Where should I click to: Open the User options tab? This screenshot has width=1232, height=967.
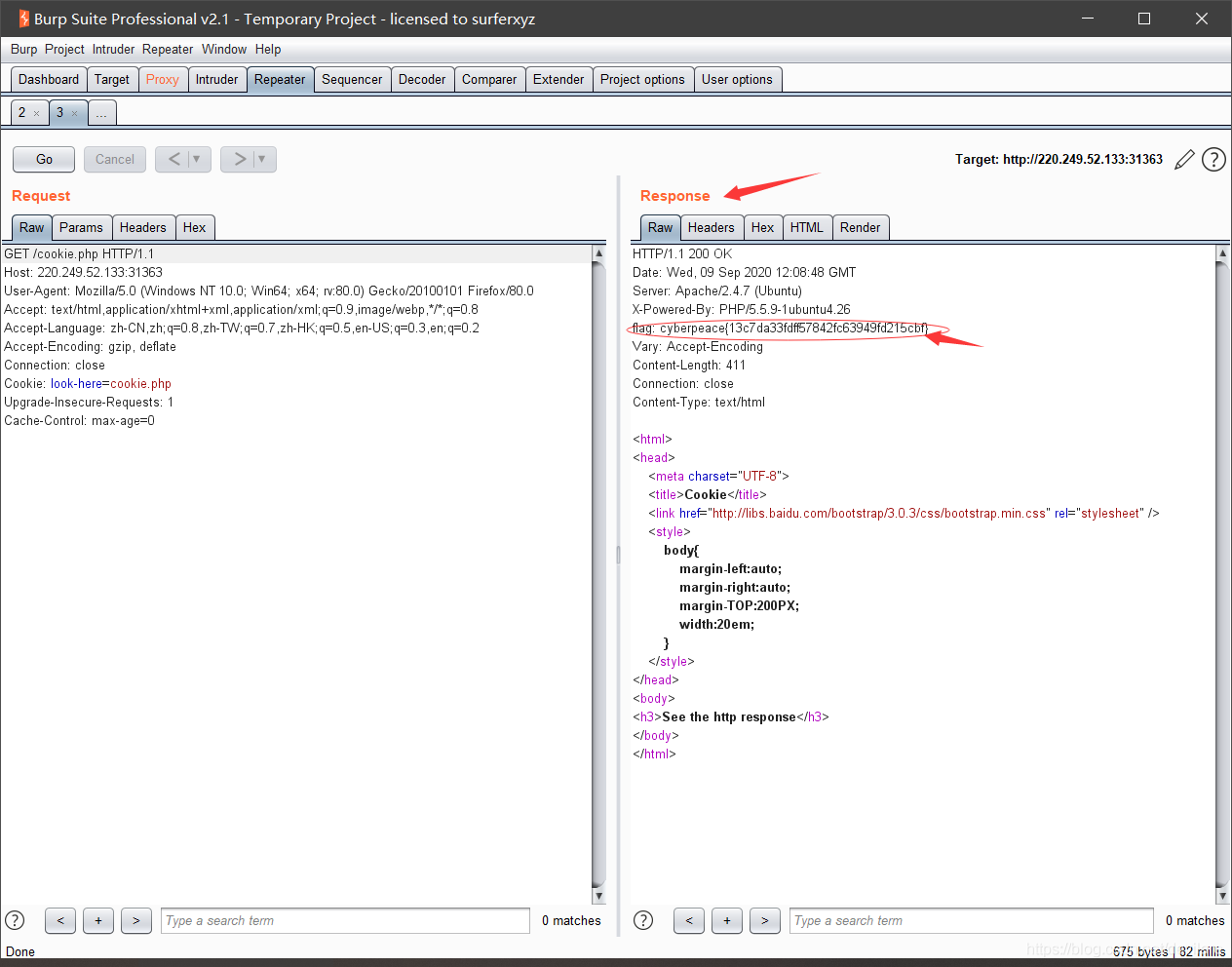(x=737, y=80)
